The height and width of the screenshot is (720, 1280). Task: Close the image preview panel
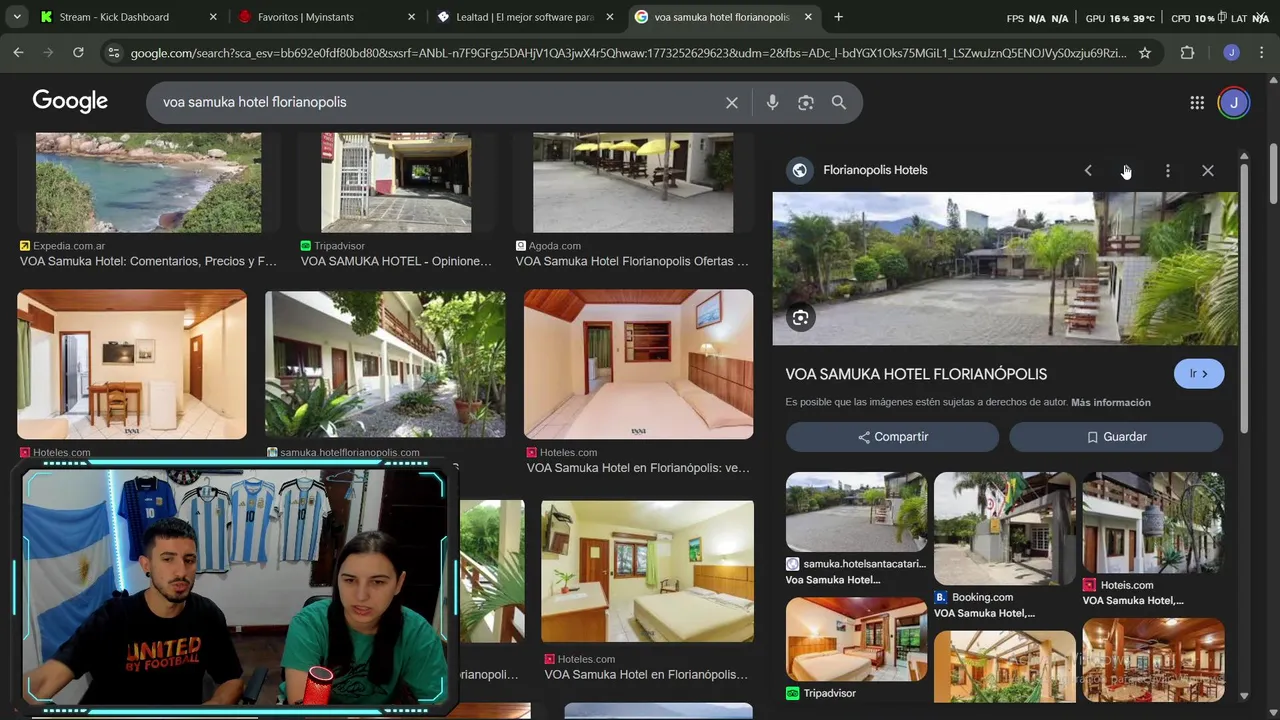[x=1208, y=171]
